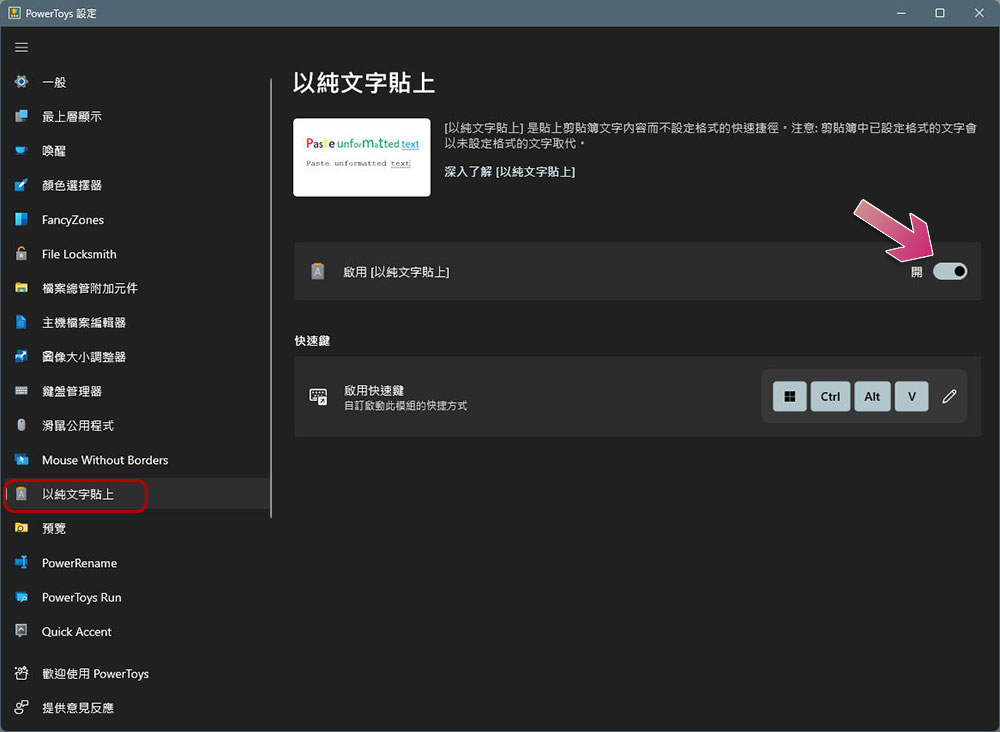Click the PowerRename icon in sidebar

pyautogui.click(x=21, y=563)
